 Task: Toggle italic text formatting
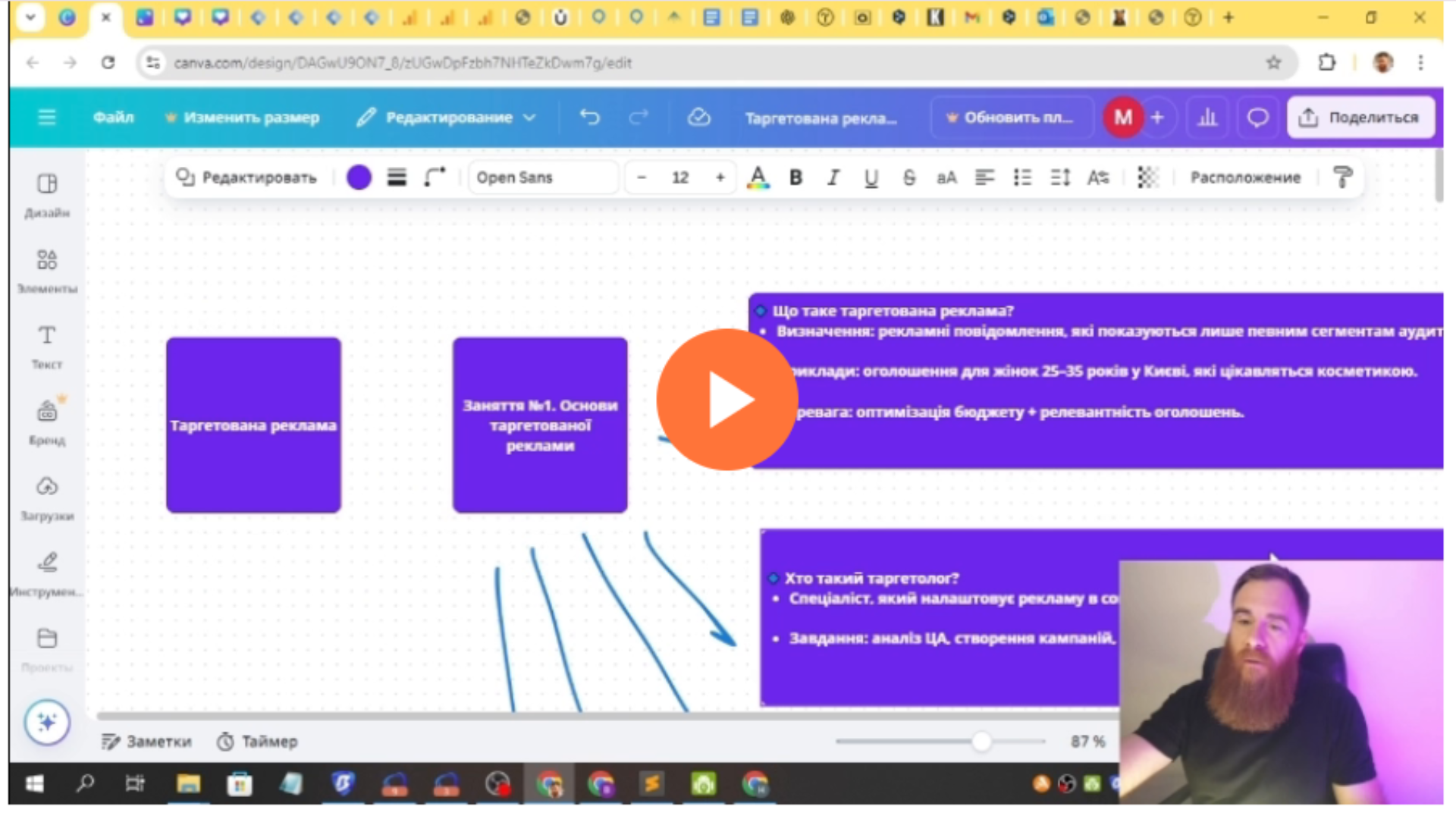833,177
